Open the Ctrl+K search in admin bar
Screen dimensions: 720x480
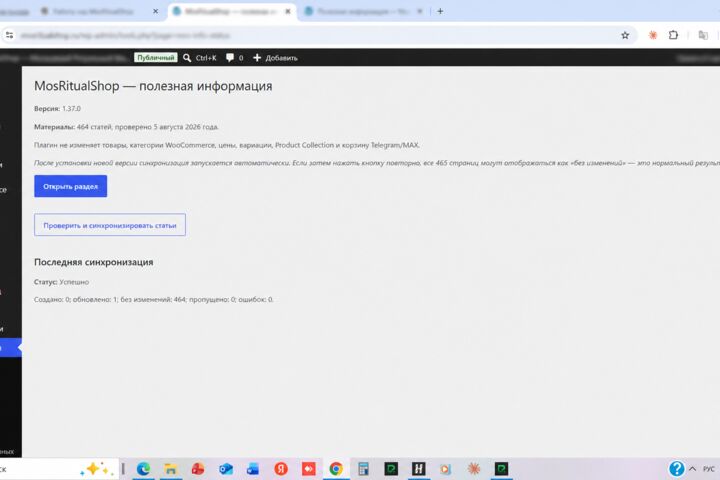pyautogui.click(x=200, y=58)
